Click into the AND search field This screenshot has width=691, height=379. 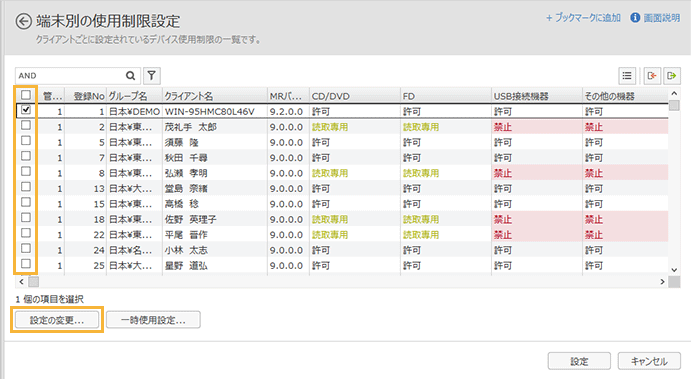click(71, 76)
